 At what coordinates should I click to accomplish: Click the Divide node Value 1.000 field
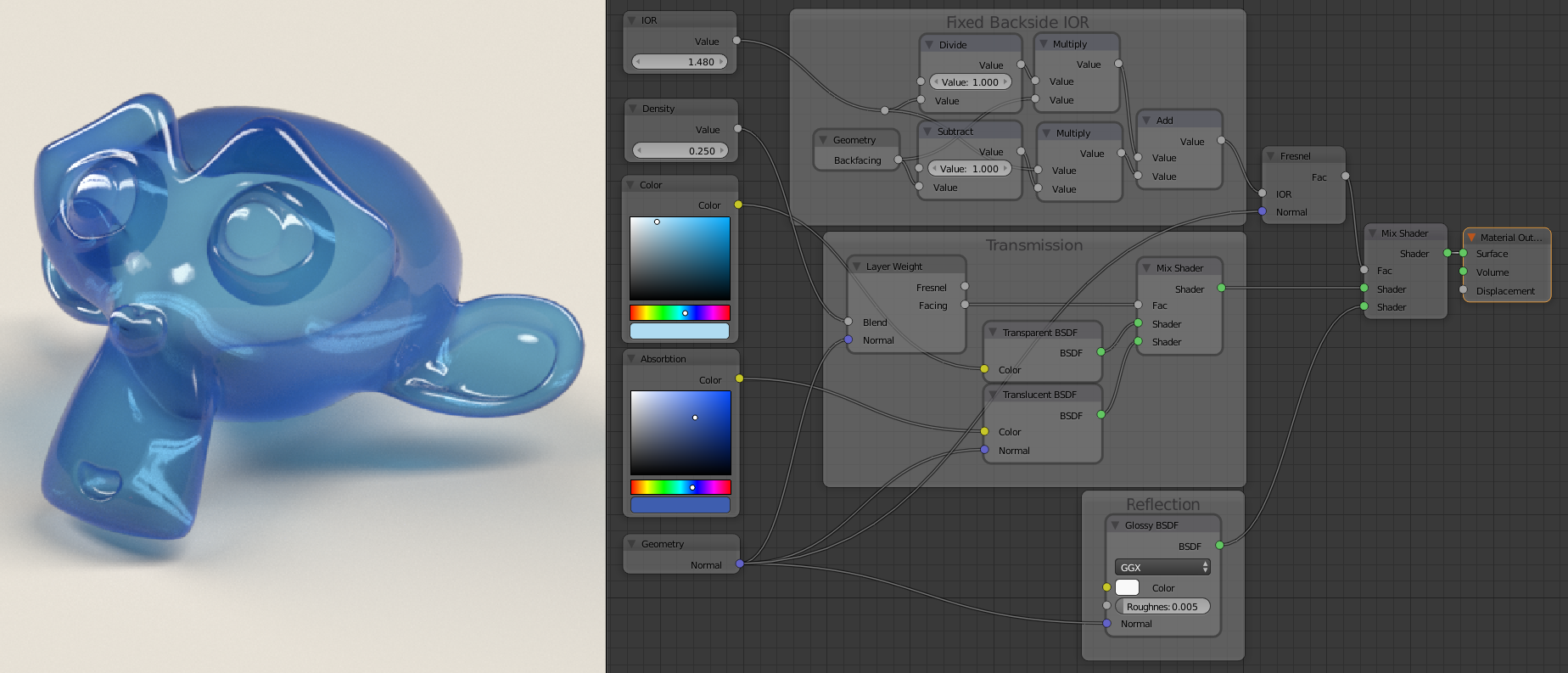[971, 82]
